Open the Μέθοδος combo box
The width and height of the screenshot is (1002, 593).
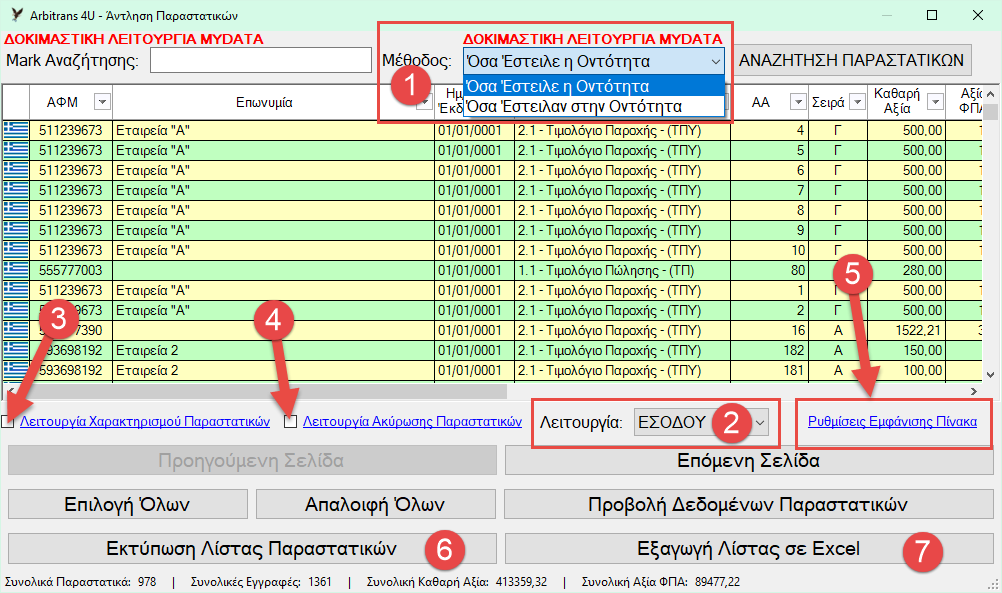(594, 61)
